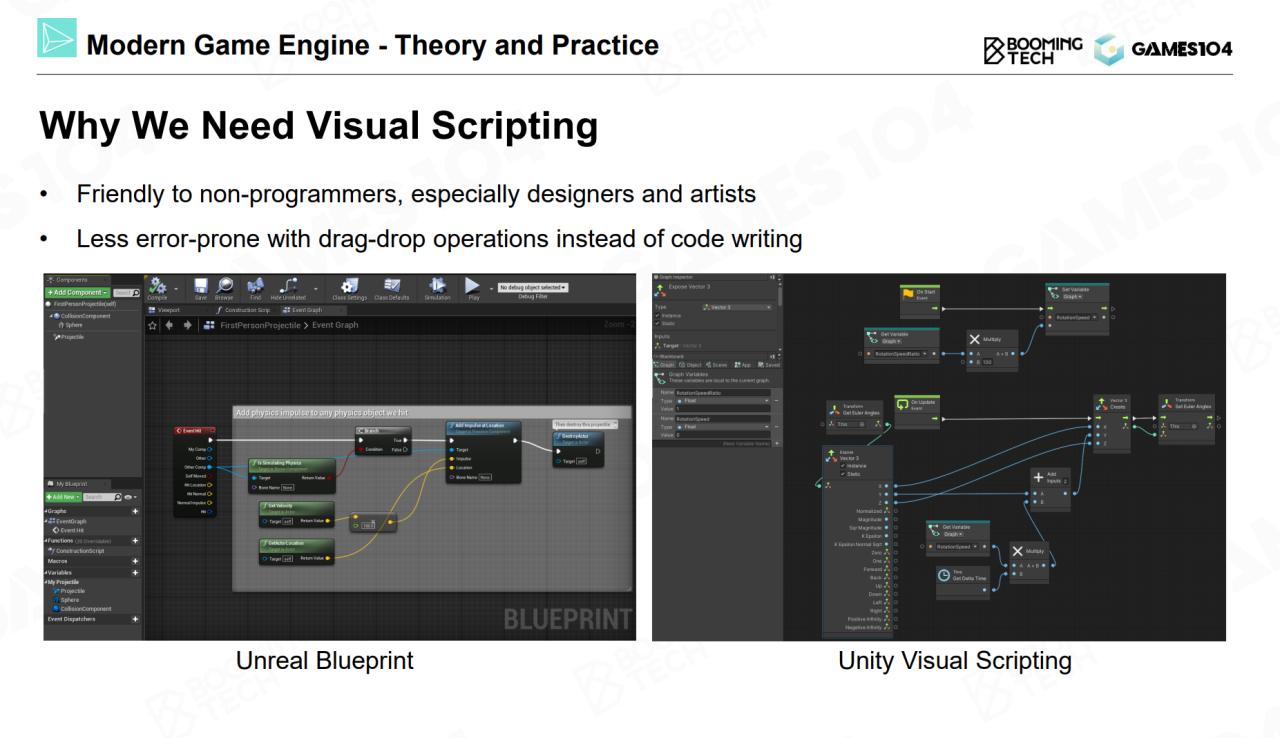Image resolution: width=1280 pixels, height=738 pixels.
Task: Click the plus button beside Variables
Action: 135,573
